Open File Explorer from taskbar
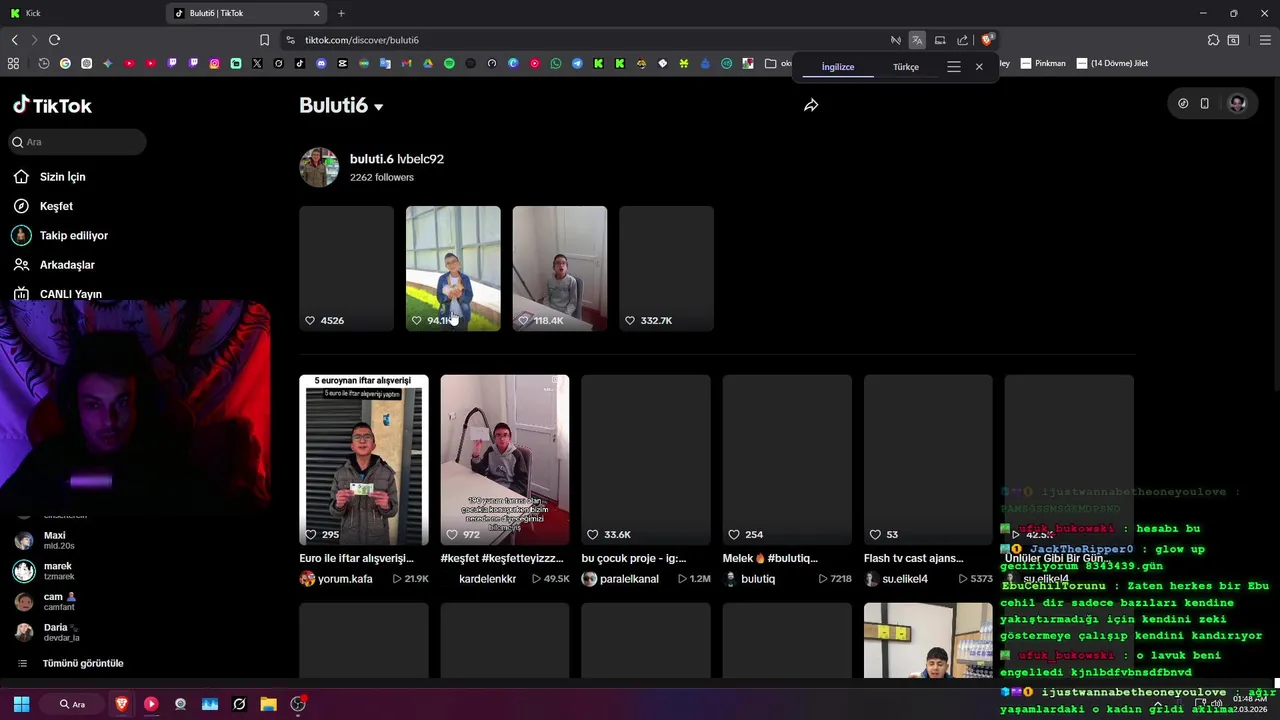 [268, 704]
